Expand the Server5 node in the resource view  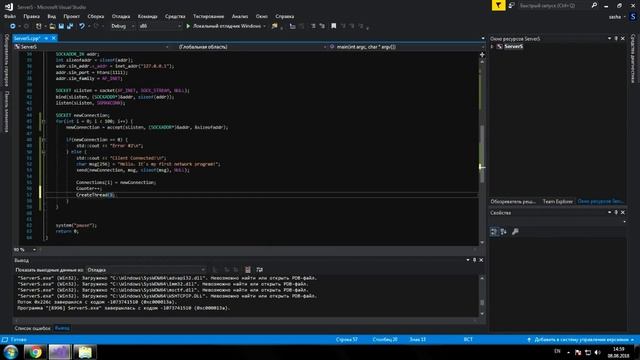[x=492, y=47]
